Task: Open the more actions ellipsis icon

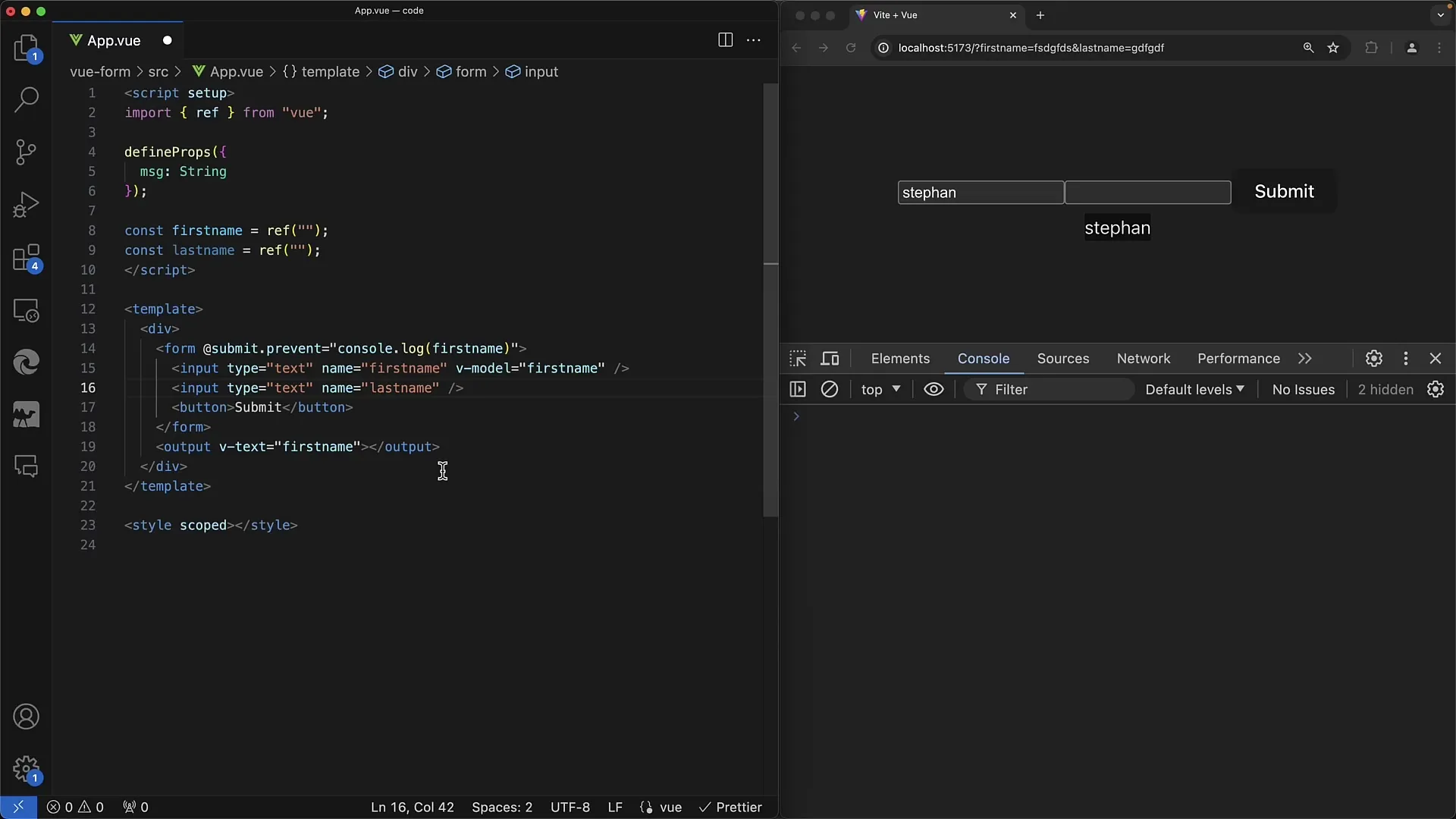Action: pos(753,40)
